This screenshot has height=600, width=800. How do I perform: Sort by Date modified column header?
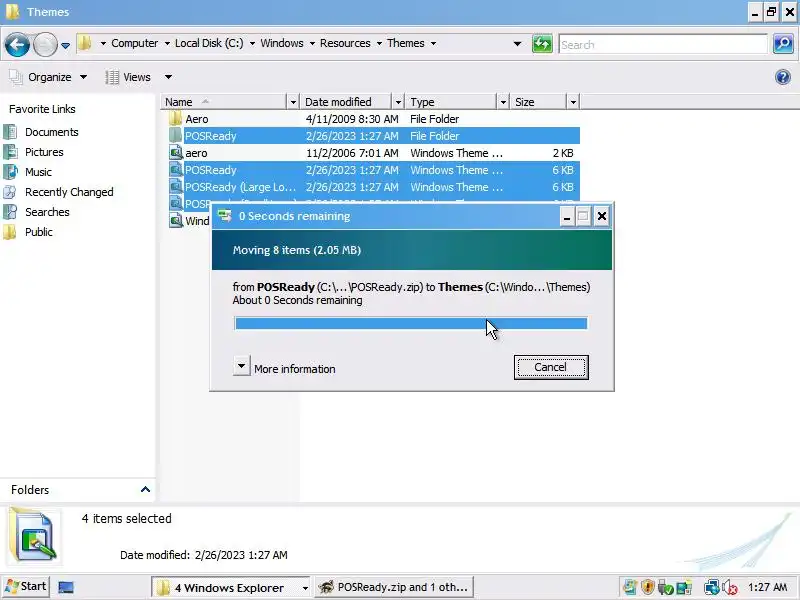(346, 102)
